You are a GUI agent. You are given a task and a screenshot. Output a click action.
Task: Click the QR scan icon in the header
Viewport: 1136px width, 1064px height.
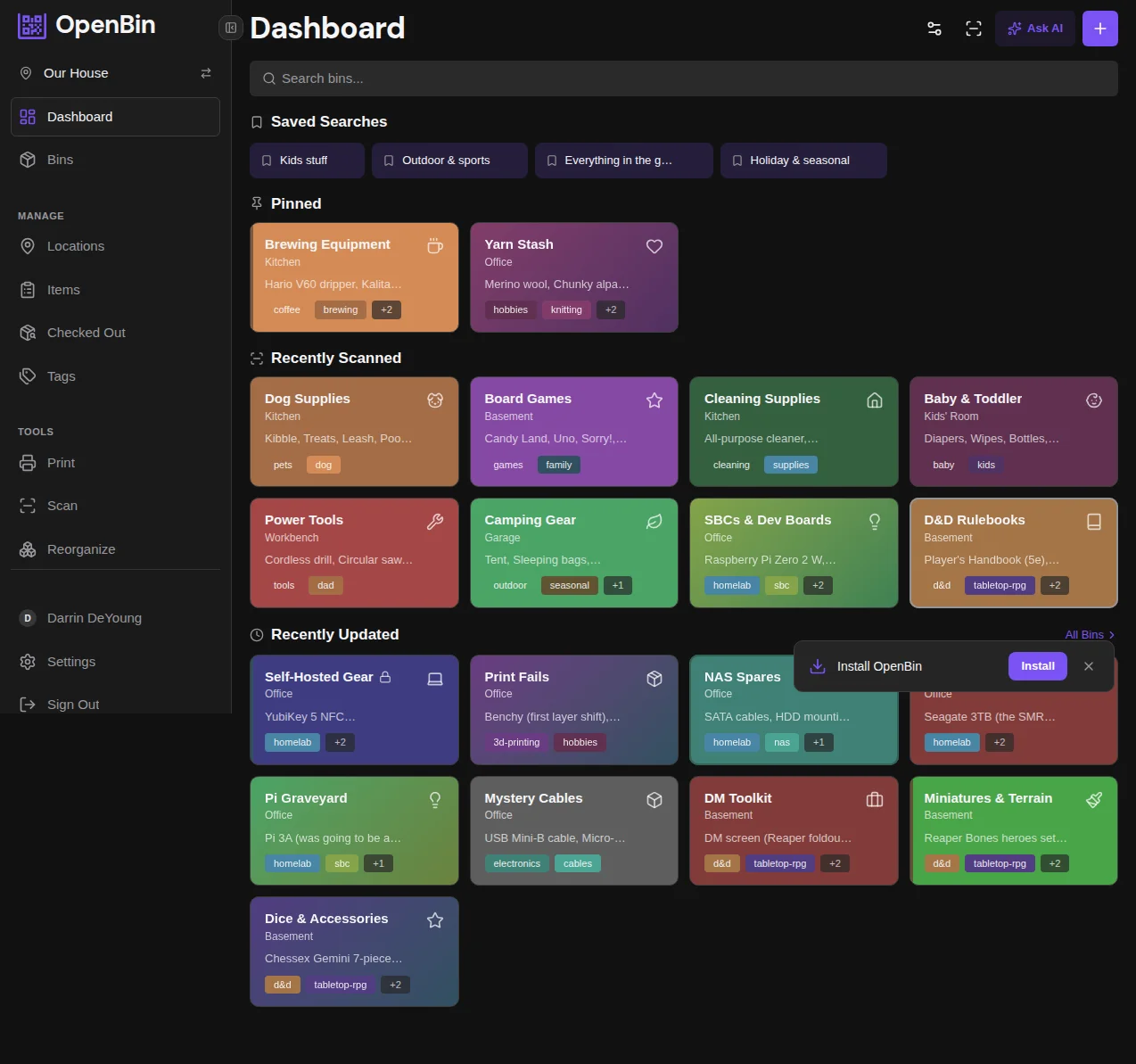tap(973, 29)
